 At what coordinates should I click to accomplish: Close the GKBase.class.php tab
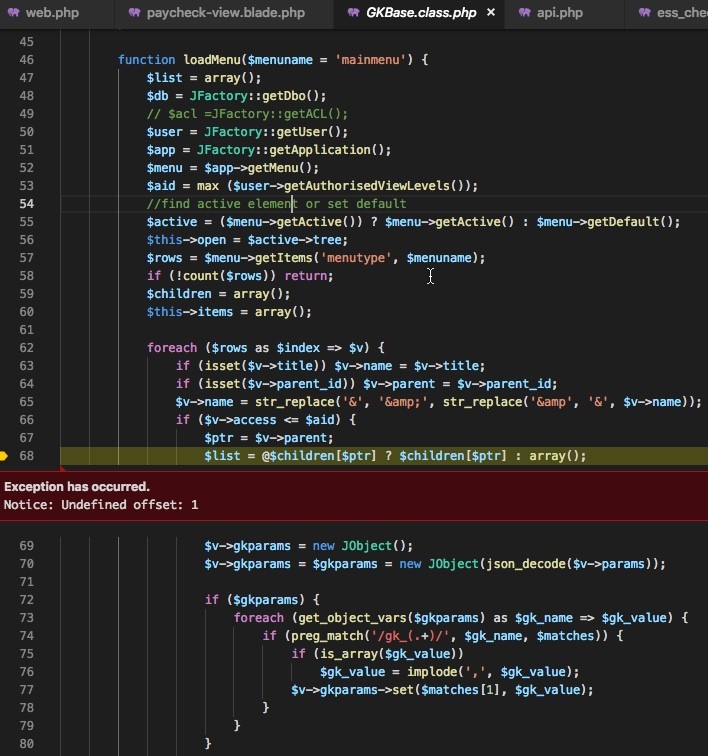pyautogui.click(x=490, y=13)
